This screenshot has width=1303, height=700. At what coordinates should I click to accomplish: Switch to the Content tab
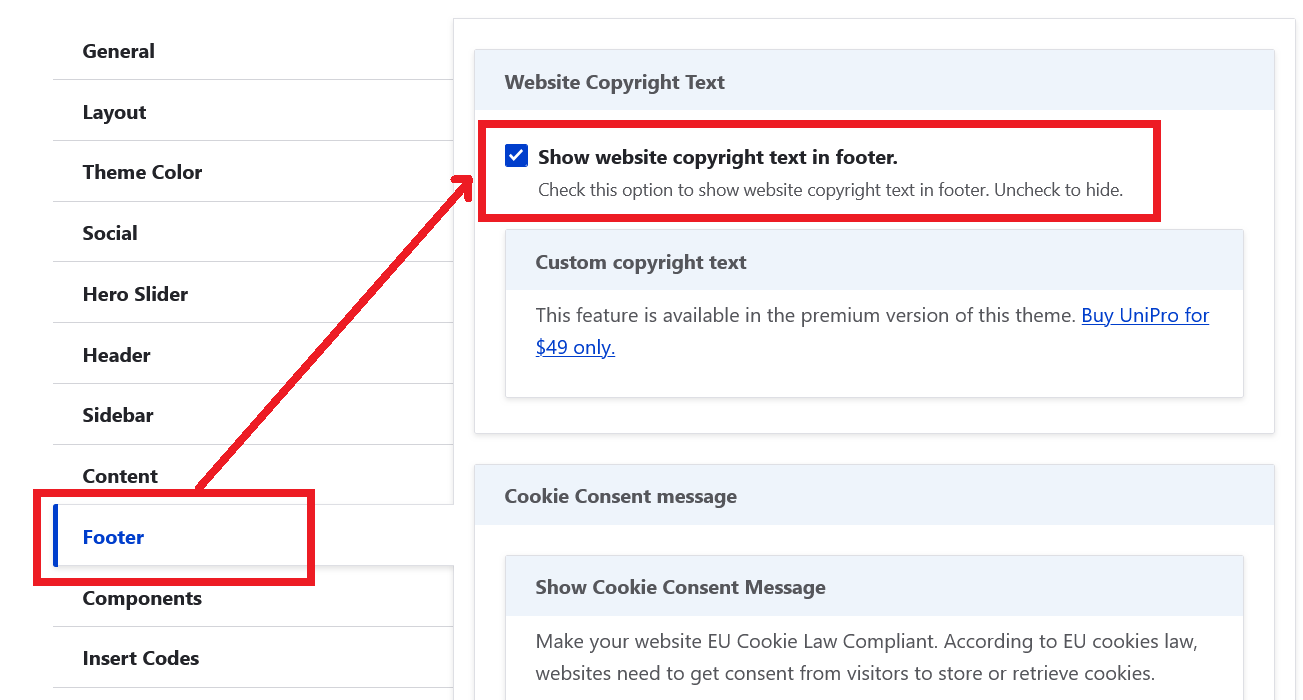click(120, 476)
